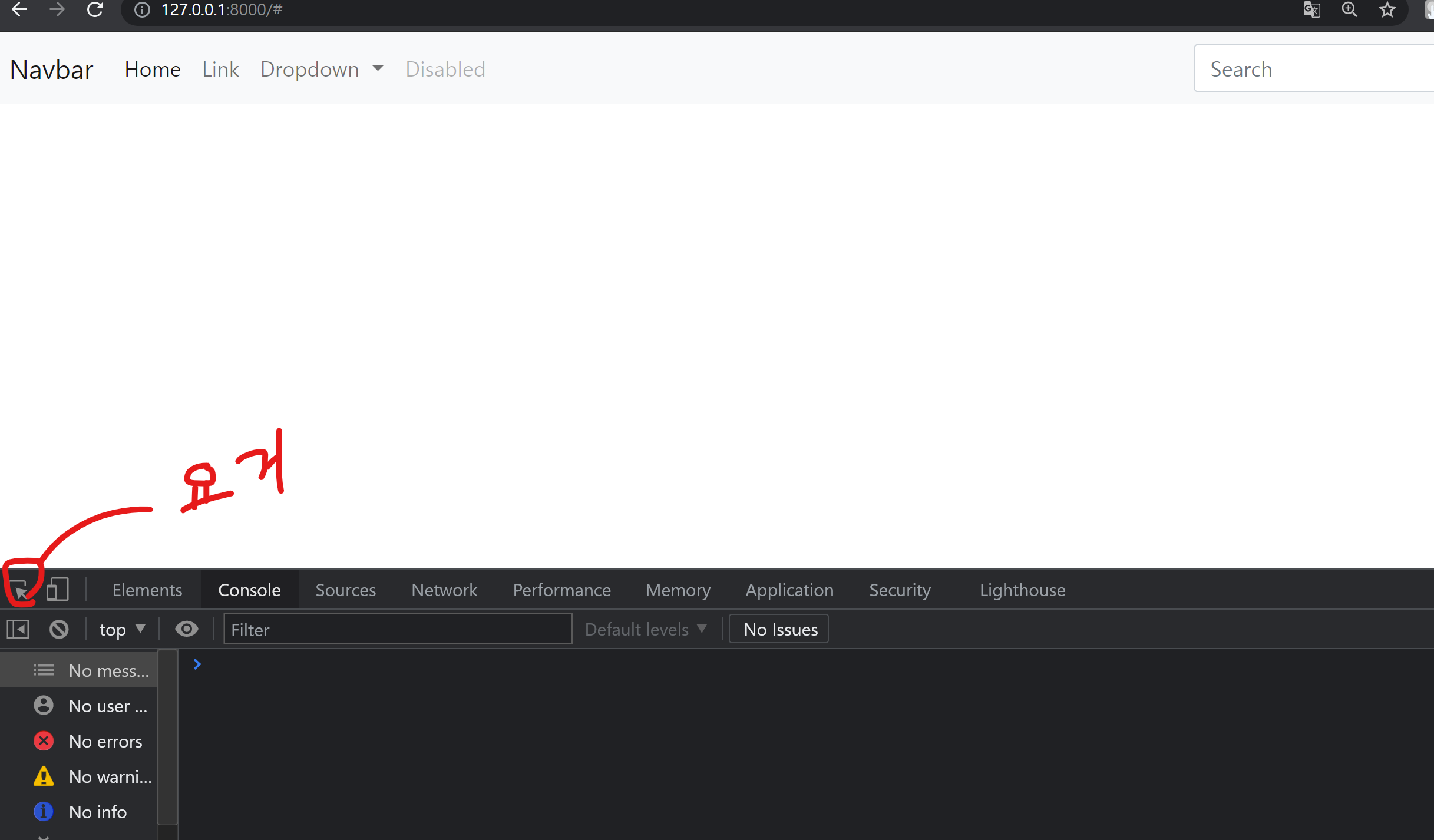Reload the page in browser
Screen dimensions: 1434x840
tap(95, 9)
